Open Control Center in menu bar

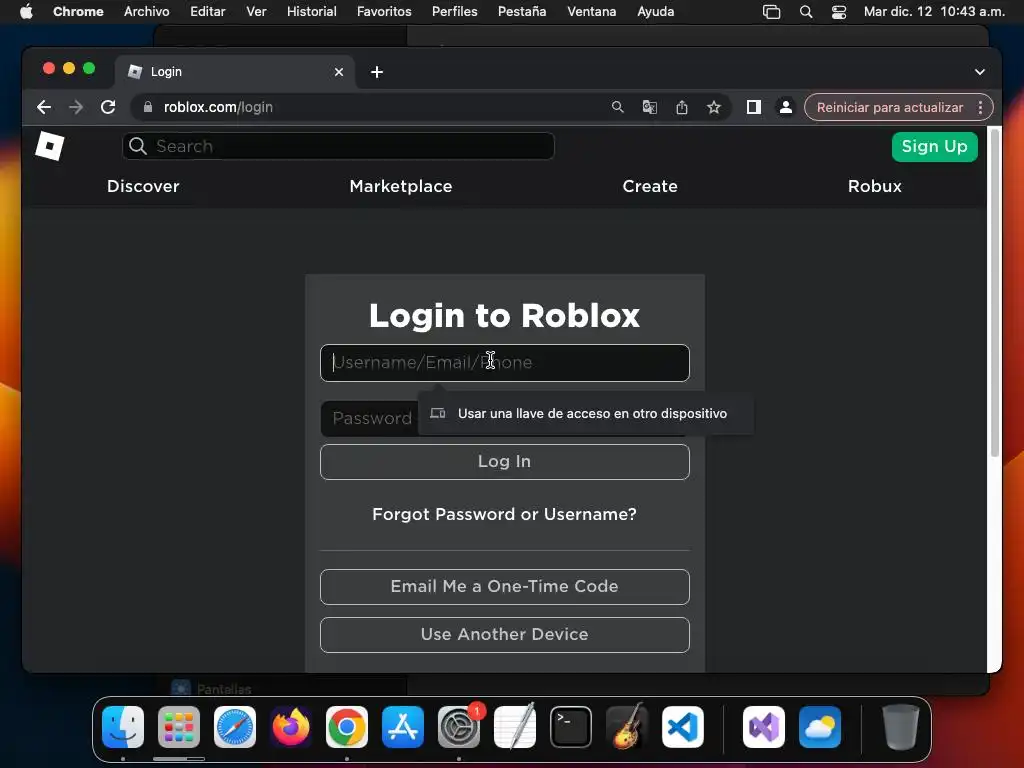(839, 12)
